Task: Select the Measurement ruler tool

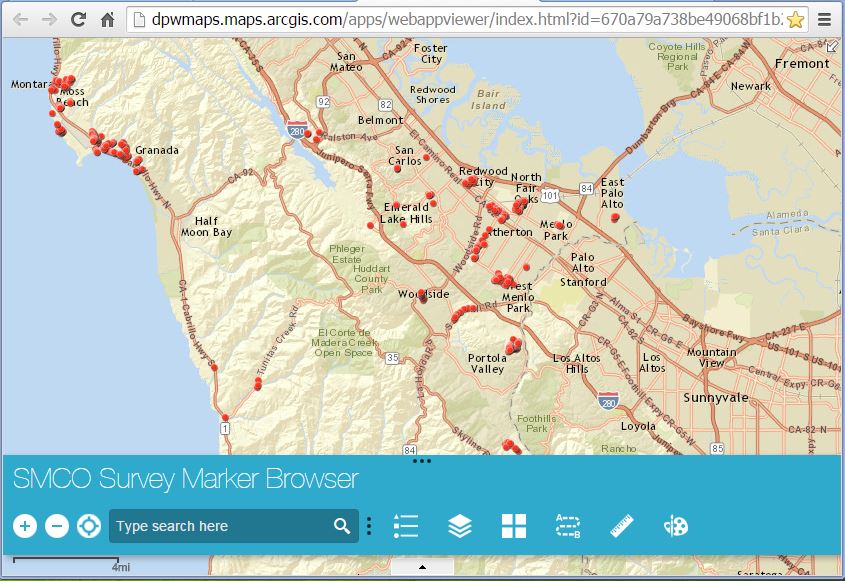Action: [x=622, y=525]
